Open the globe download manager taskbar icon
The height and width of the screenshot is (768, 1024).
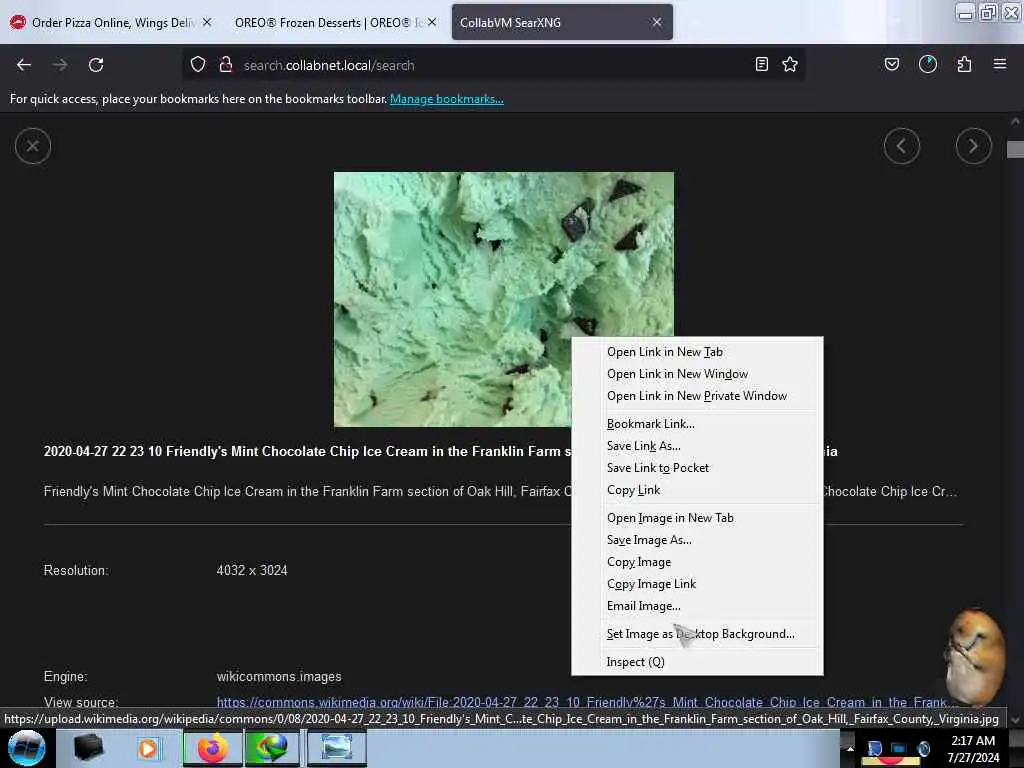click(272, 748)
